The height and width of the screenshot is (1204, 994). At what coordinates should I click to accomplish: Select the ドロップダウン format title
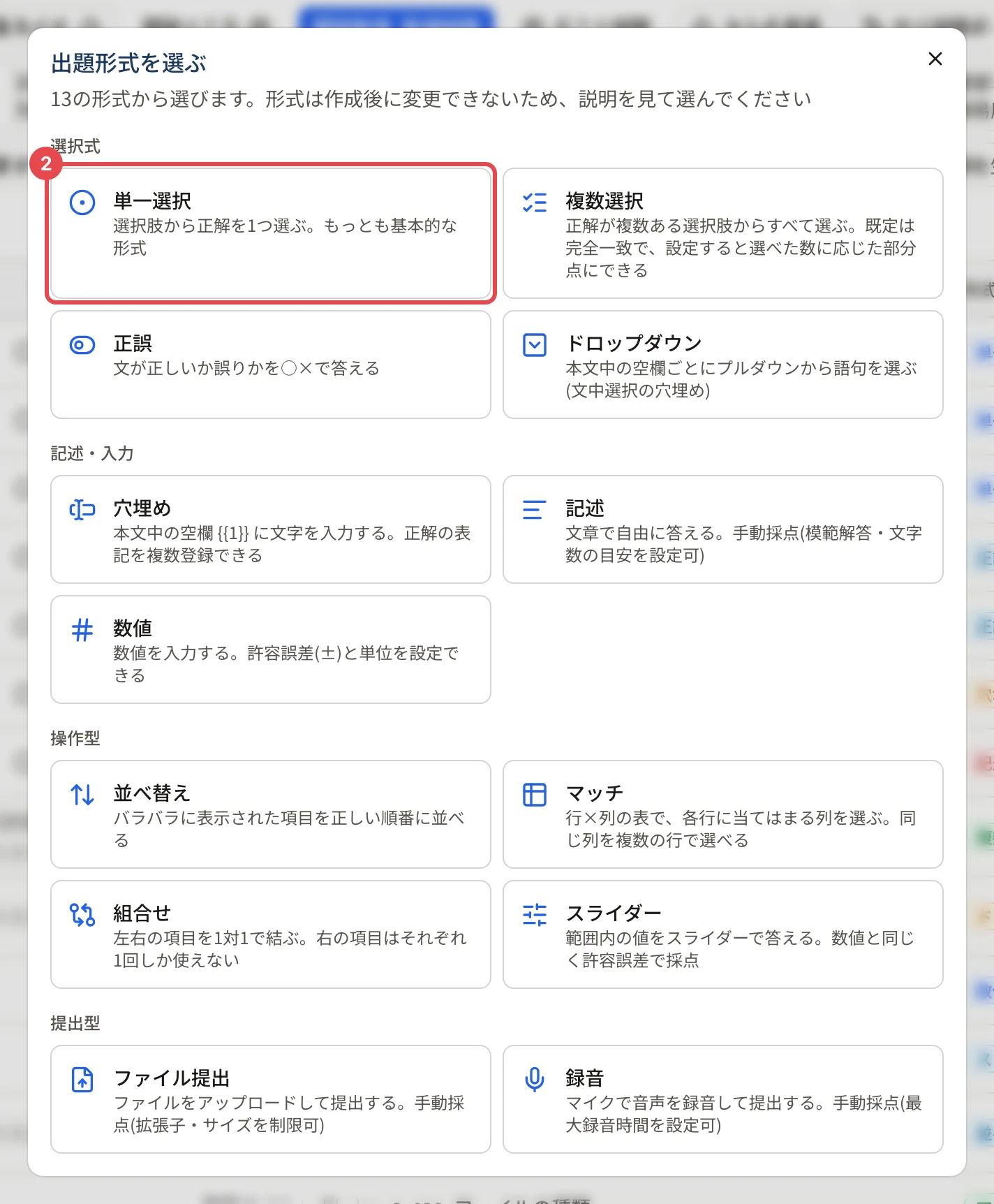tap(634, 344)
